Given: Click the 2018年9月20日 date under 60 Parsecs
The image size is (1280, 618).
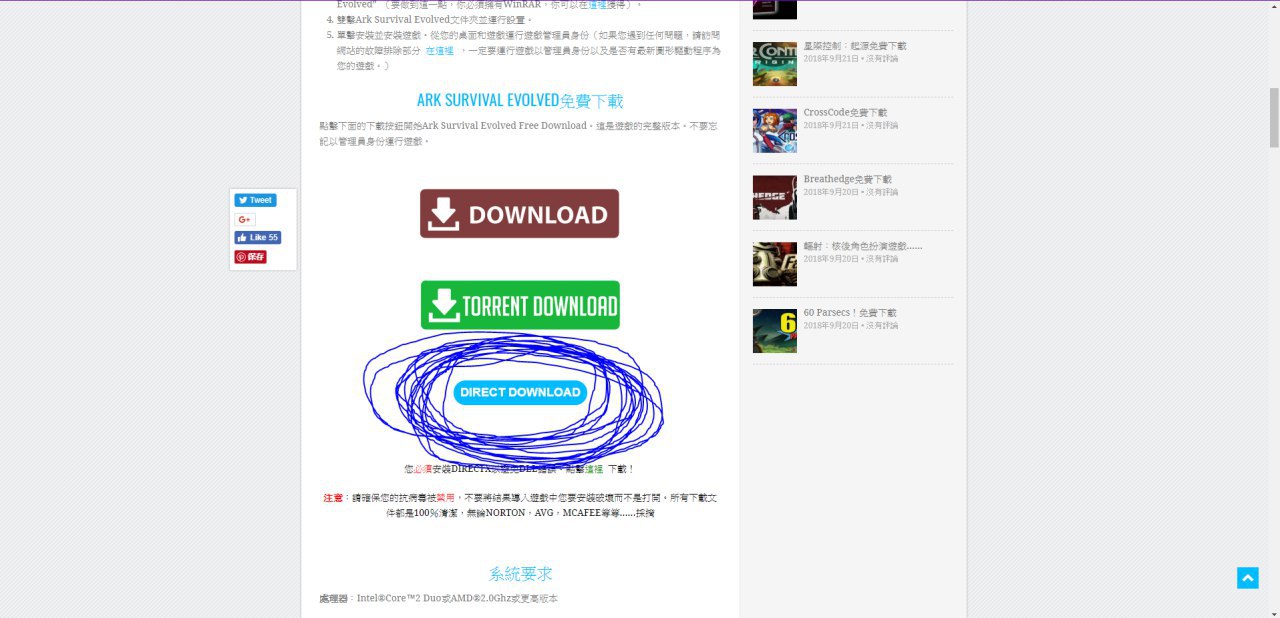Looking at the screenshot, I should [830, 325].
